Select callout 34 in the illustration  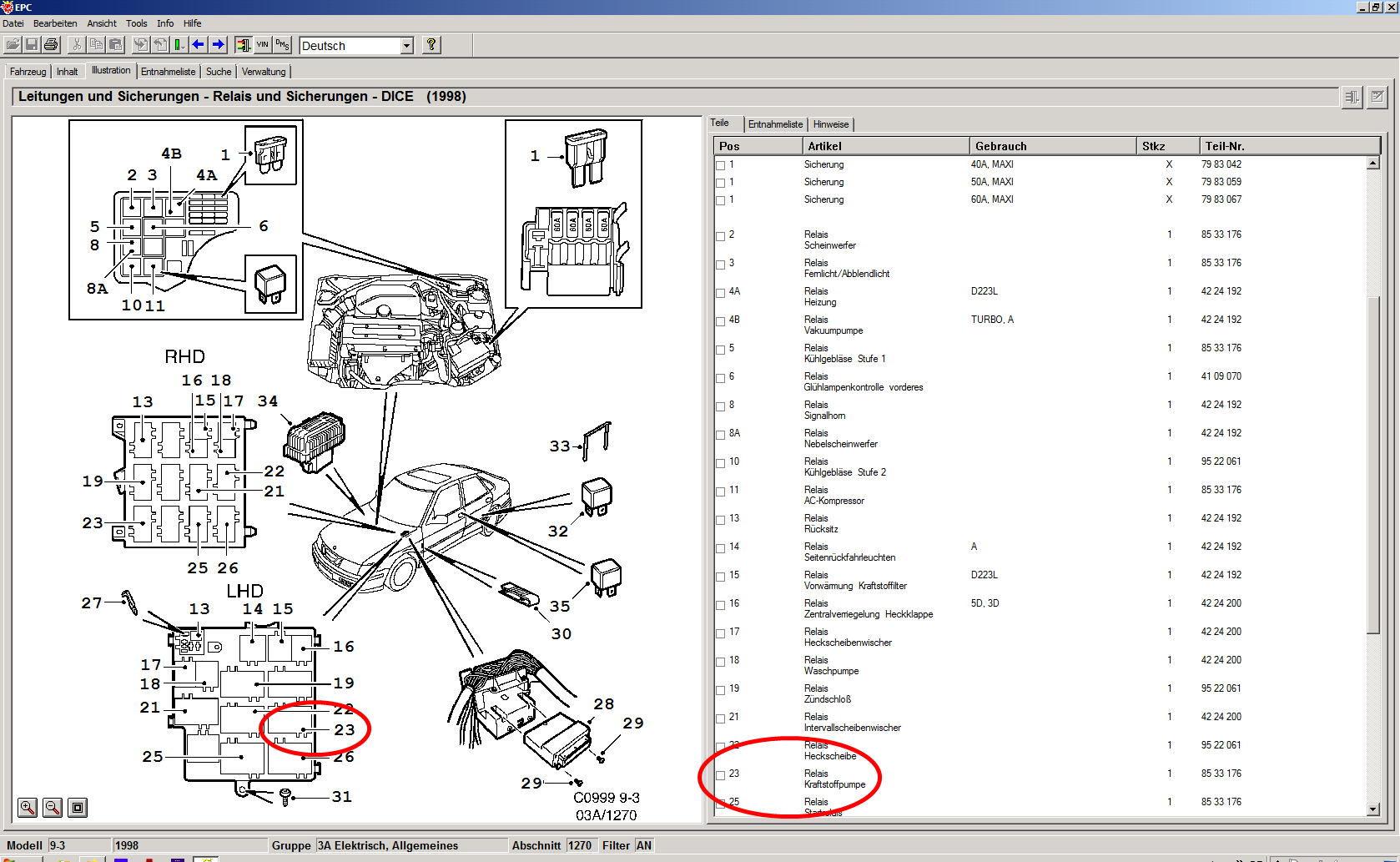point(268,401)
